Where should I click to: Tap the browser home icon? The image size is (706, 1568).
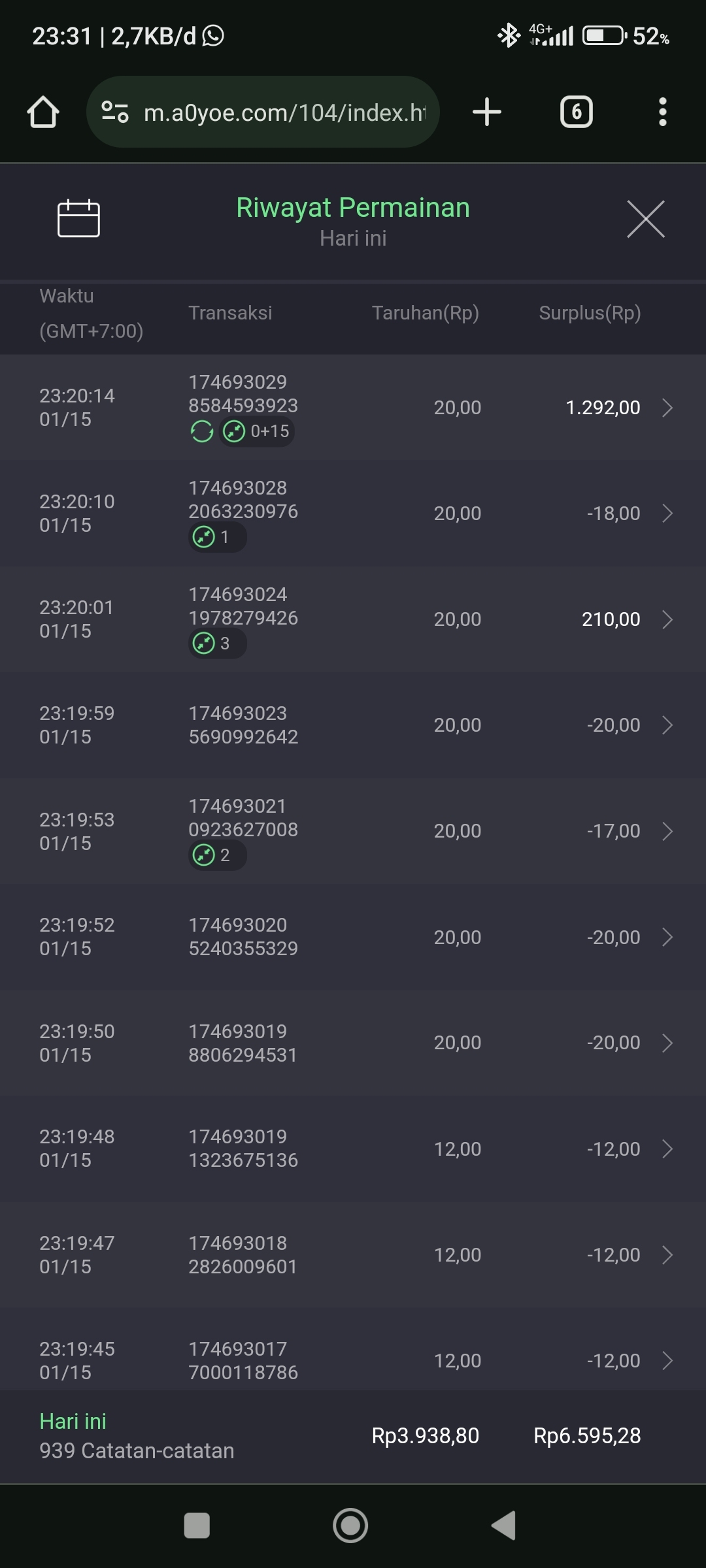43,112
